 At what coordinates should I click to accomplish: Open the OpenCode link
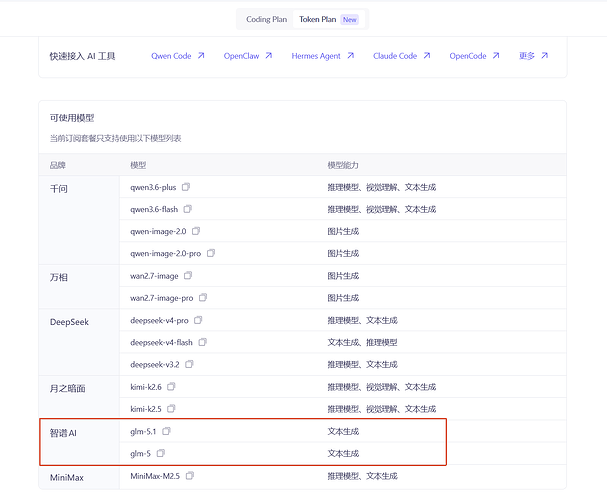tap(468, 56)
